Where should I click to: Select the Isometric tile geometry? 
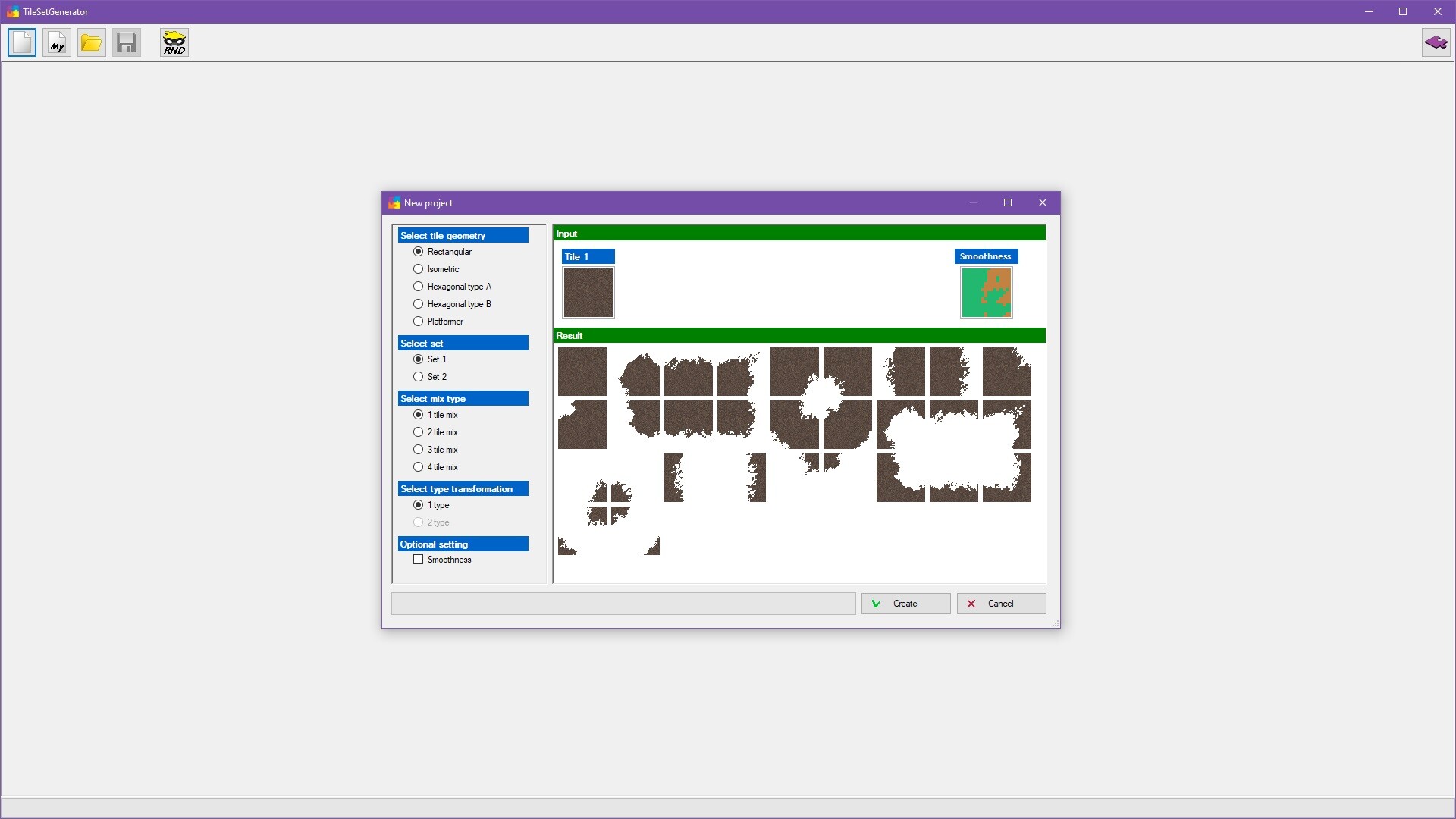tap(418, 268)
